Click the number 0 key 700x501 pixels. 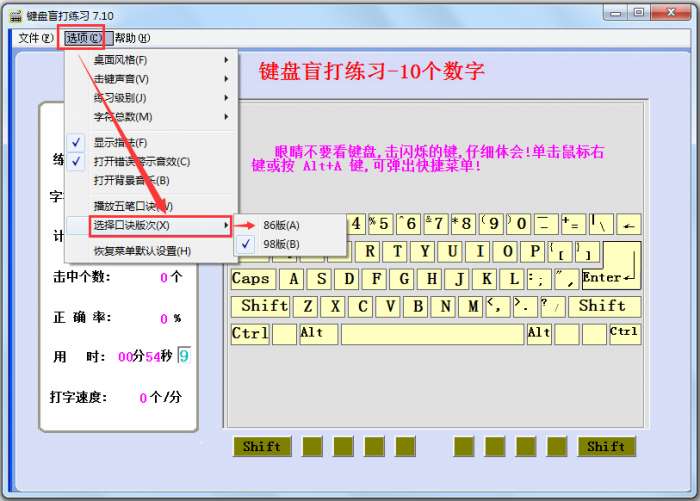pos(518,224)
